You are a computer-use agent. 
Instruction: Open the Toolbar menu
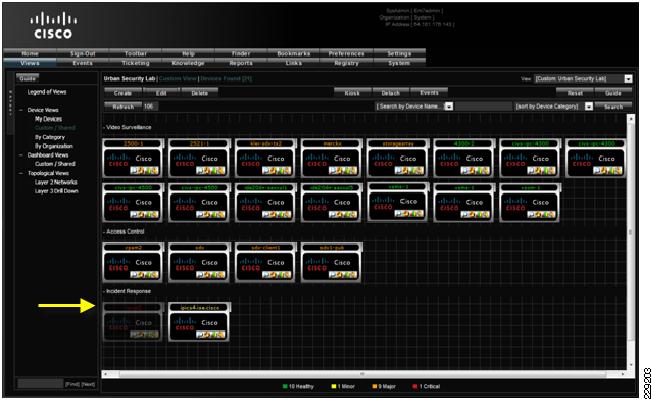pos(136,53)
